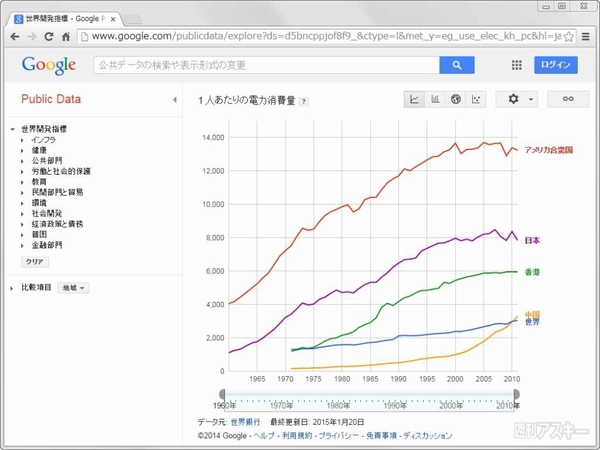Open a new browser tab

tap(133, 19)
